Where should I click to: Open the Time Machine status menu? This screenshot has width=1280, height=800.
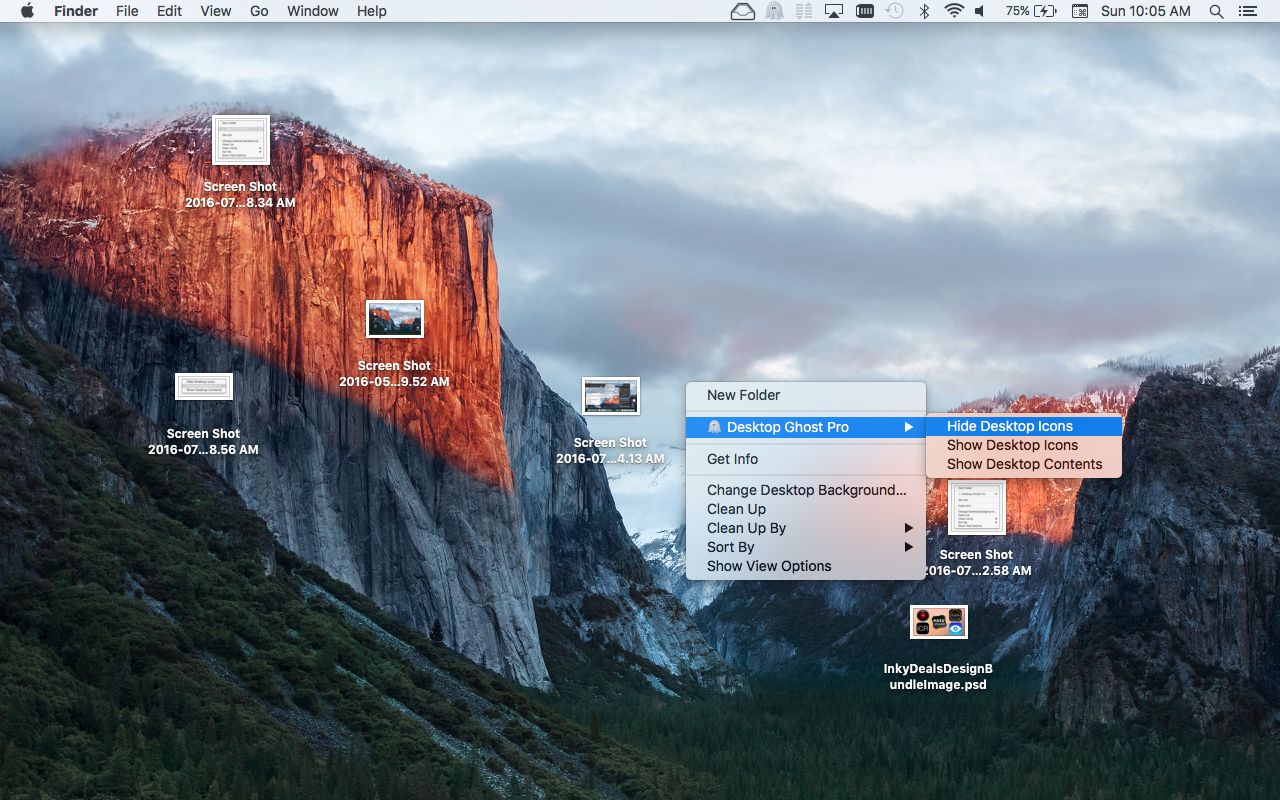click(895, 11)
